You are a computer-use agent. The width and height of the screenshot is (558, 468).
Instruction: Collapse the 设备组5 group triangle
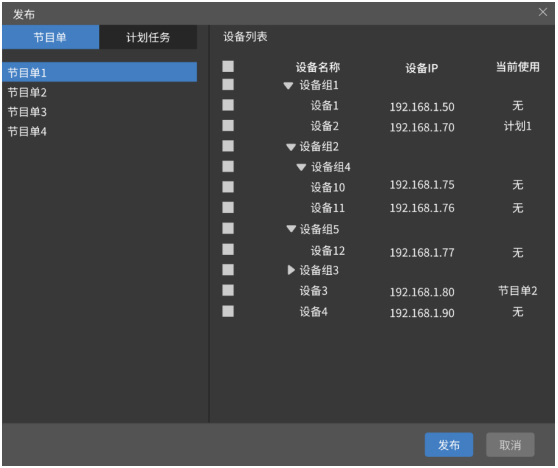(x=291, y=229)
